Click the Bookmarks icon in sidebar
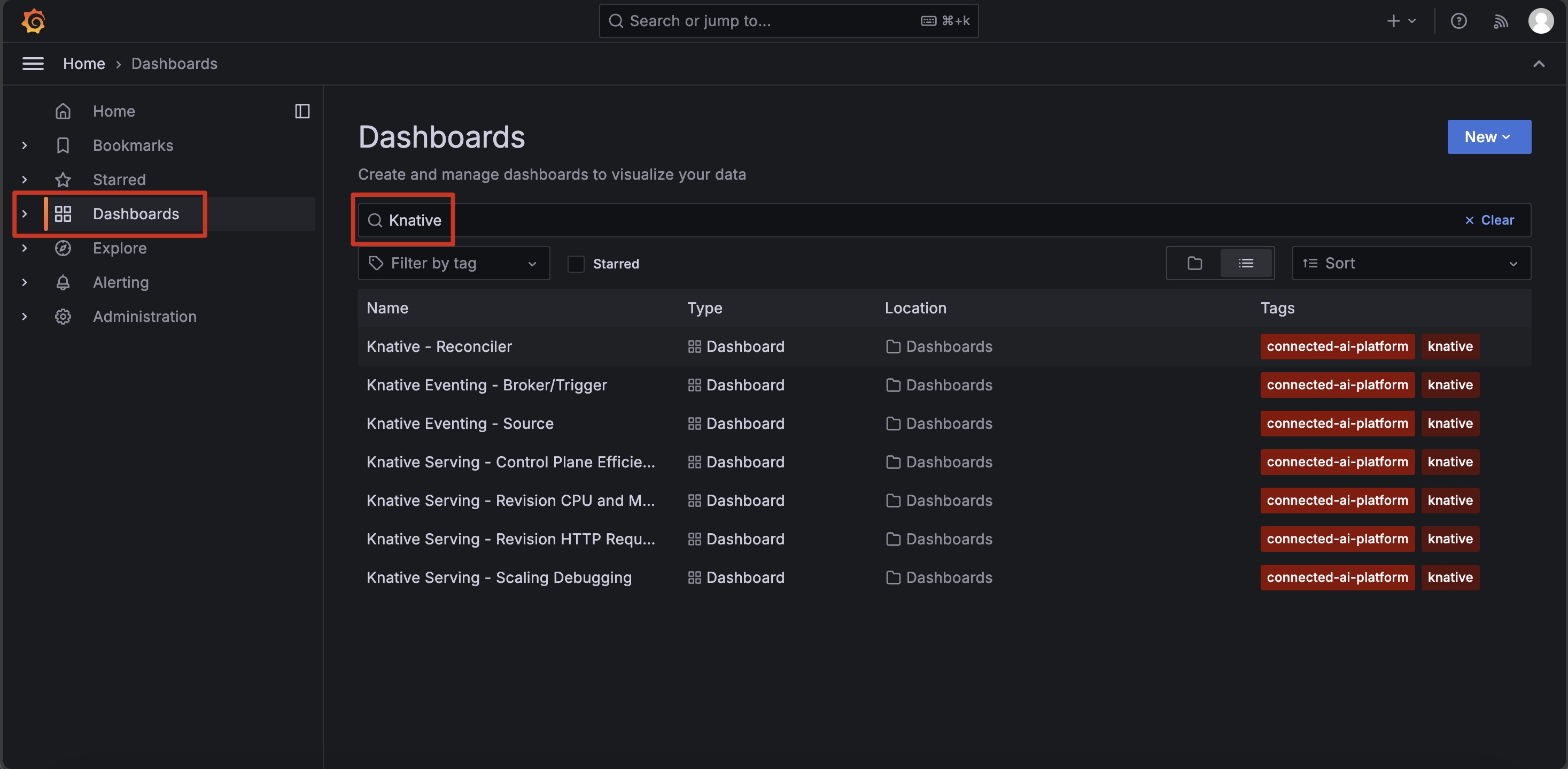The image size is (1568, 769). 63,145
